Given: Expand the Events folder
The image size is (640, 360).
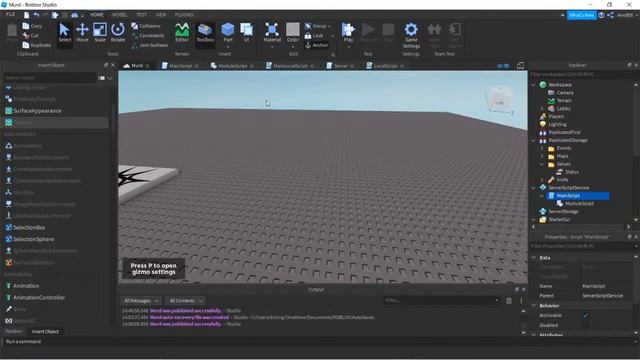Looking at the screenshot, I should pos(542,148).
